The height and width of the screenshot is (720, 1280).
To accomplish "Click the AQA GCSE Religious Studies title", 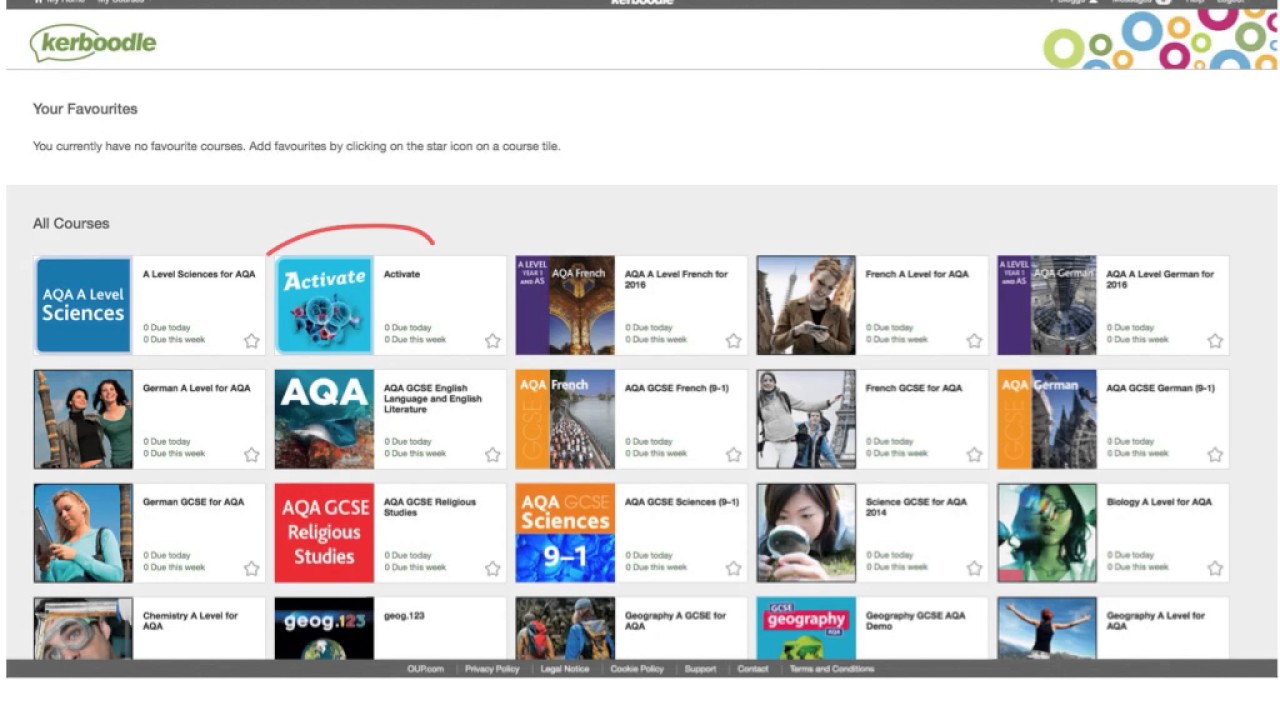I will pos(430,507).
